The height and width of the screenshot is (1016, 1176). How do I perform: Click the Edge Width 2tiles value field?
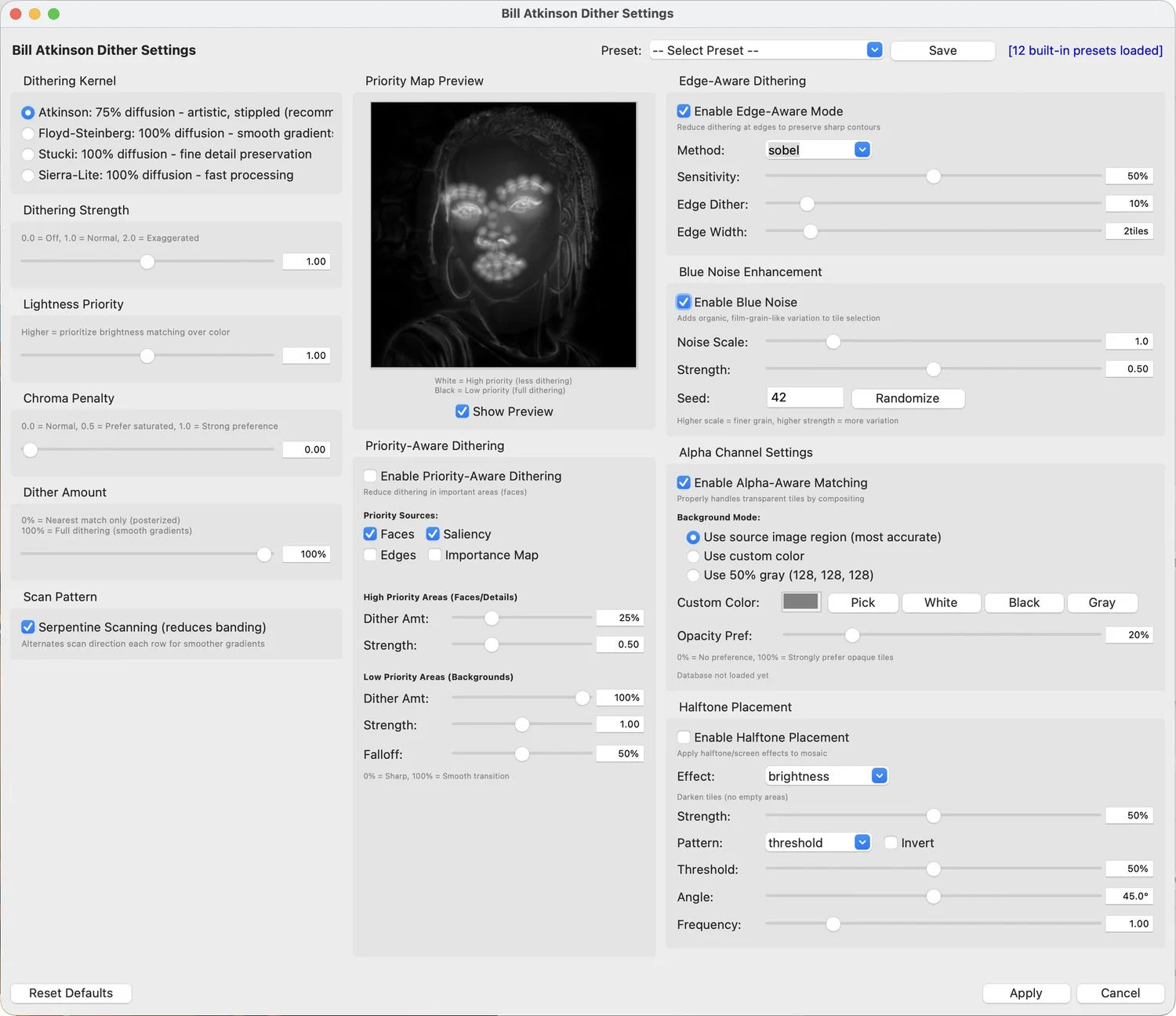(1129, 230)
